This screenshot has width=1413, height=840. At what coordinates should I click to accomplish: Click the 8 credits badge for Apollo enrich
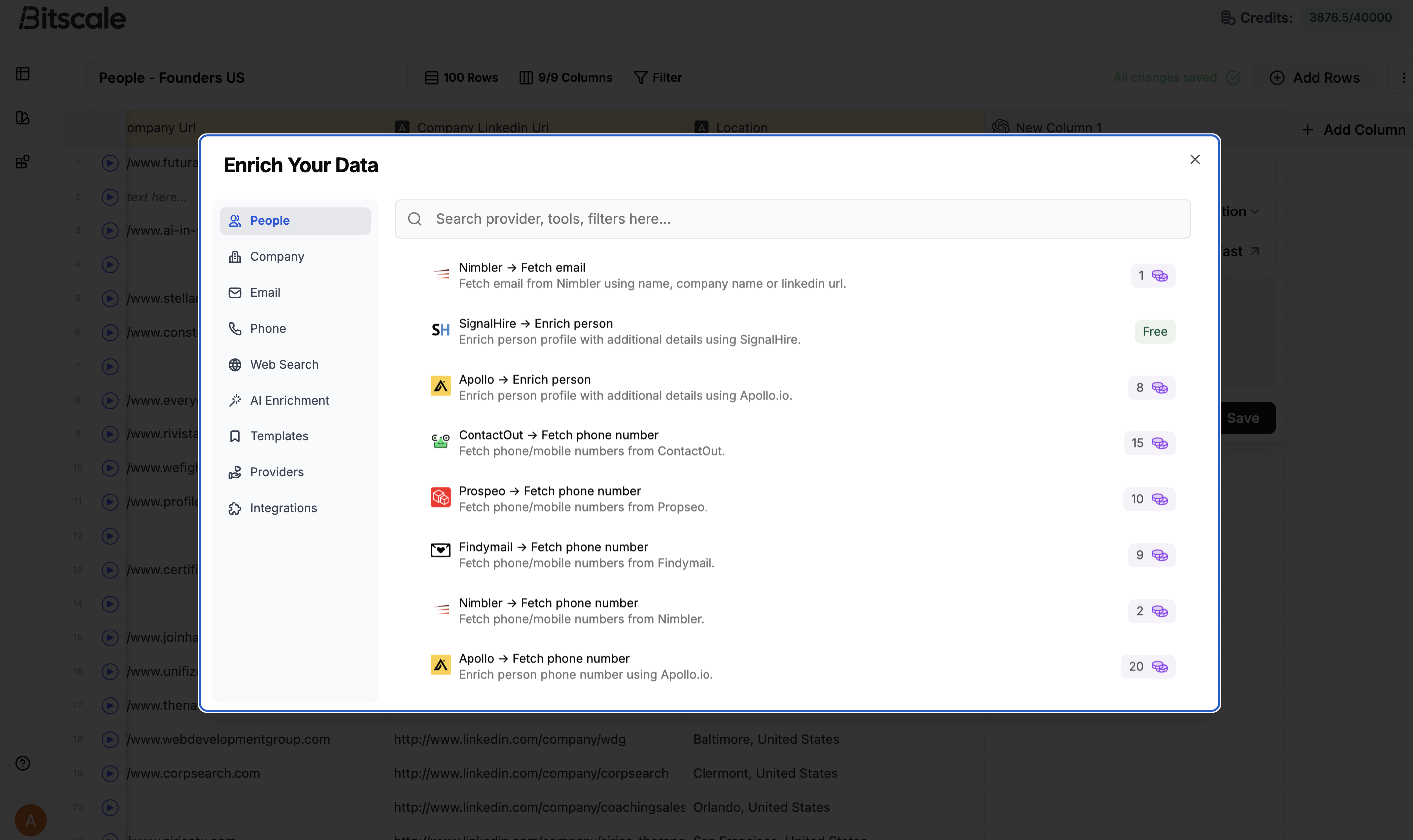click(x=1152, y=387)
